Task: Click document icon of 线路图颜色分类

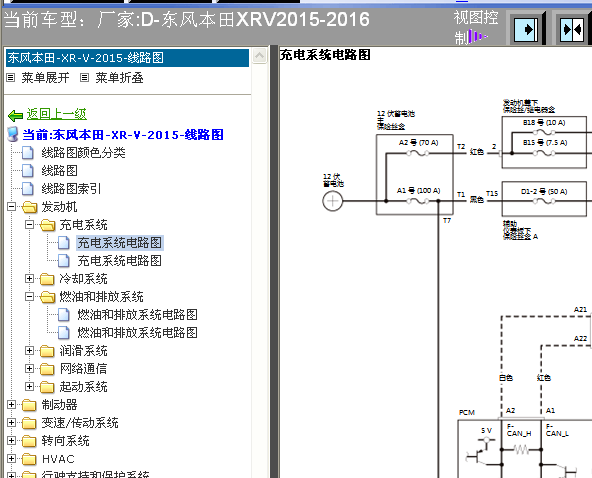Action: coord(28,153)
